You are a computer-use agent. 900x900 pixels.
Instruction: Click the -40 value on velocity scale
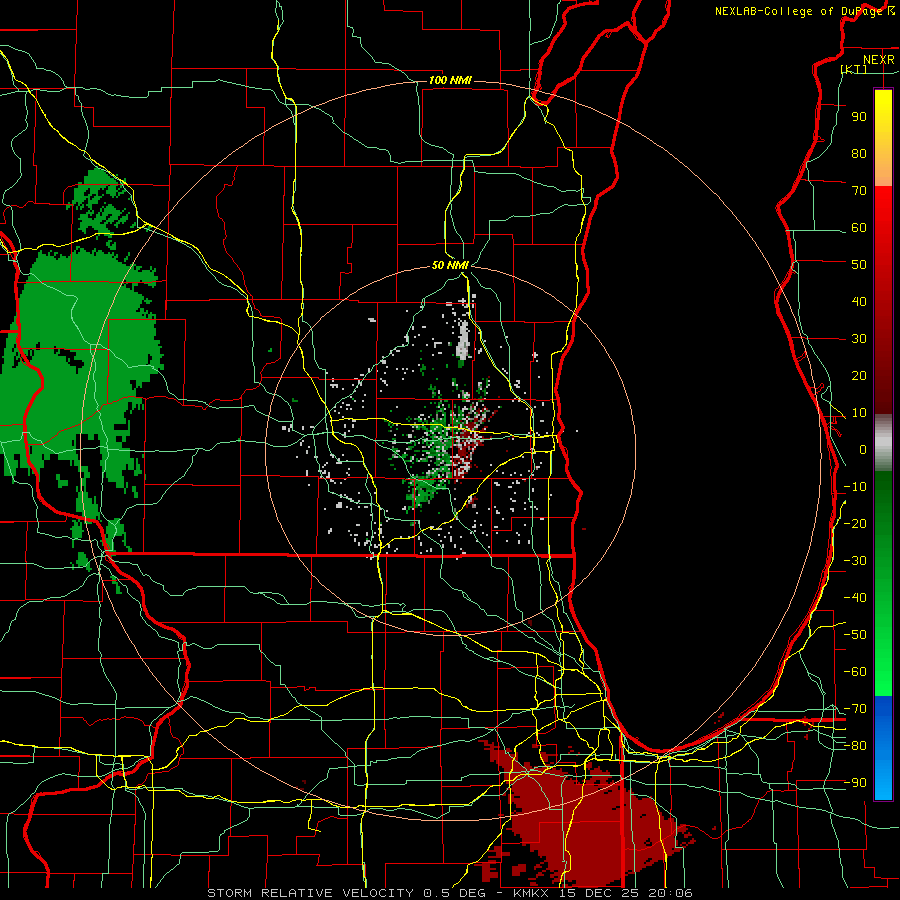pos(855,598)
